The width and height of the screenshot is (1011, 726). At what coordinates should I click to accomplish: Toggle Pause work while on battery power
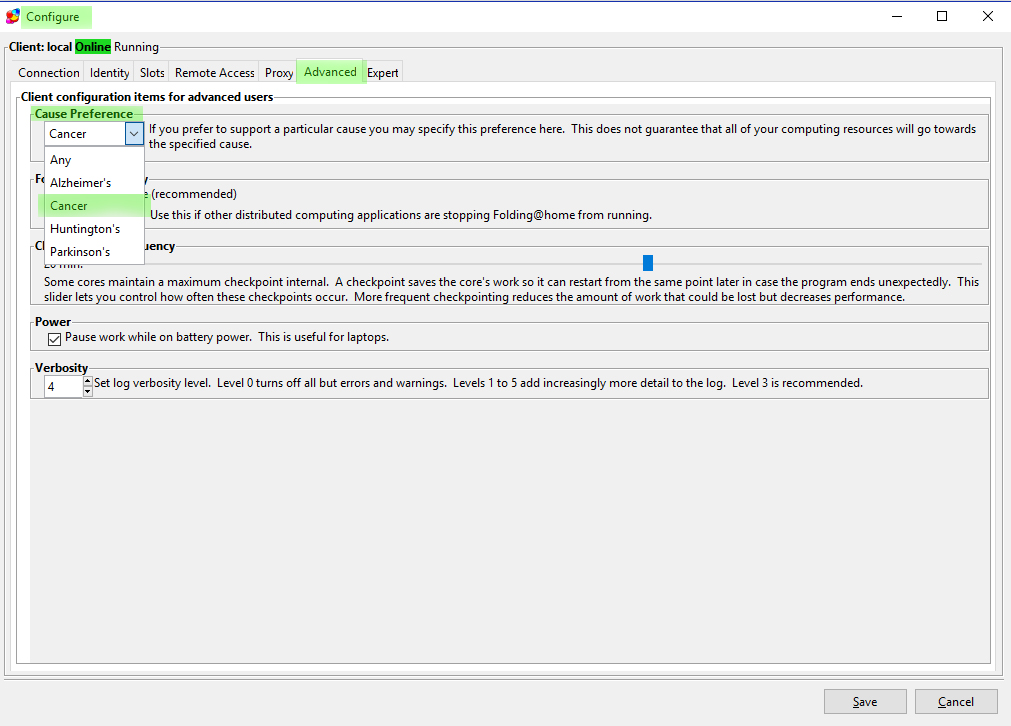pos(55,338)
